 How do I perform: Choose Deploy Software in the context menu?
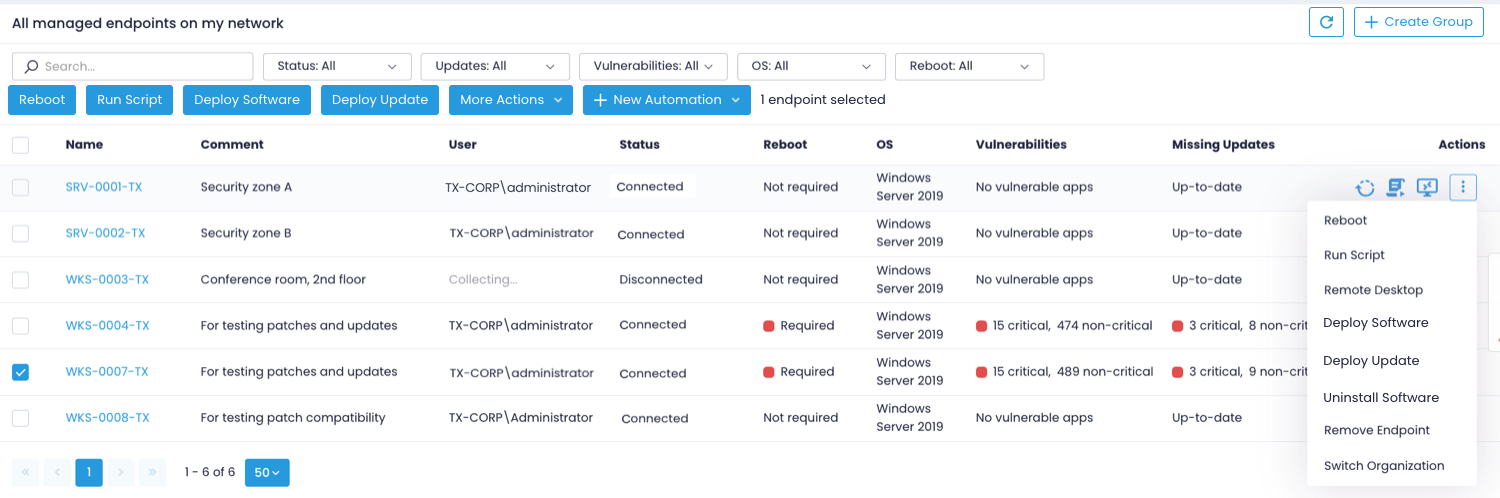click(1375, 323)
